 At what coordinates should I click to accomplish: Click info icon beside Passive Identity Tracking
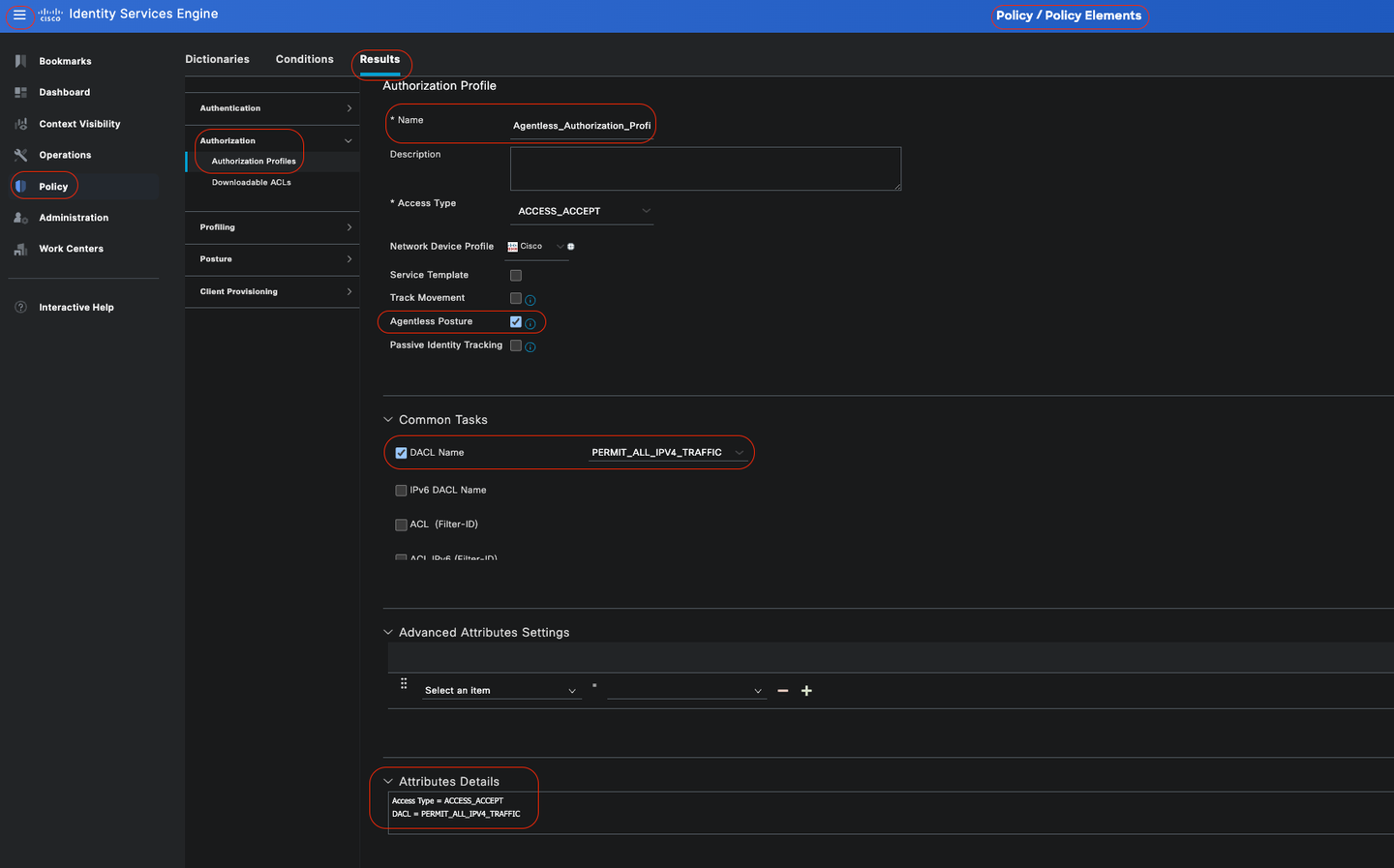(530, 346)
